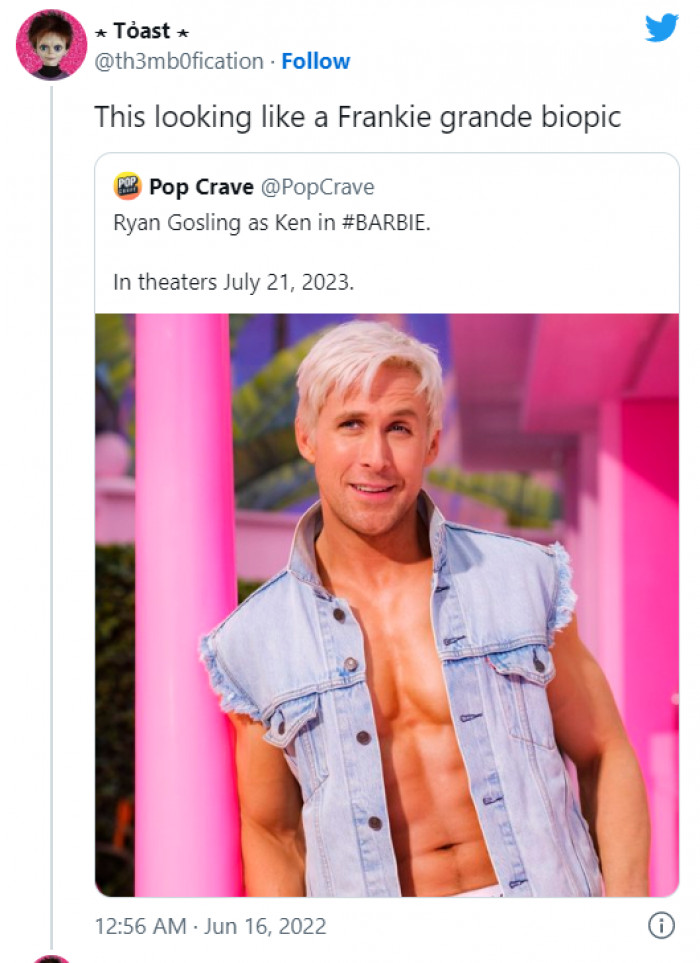Viewport: 700px width, 963px height.
Task: Click the Pop Crave logo avatar
Action: point(128,186)
